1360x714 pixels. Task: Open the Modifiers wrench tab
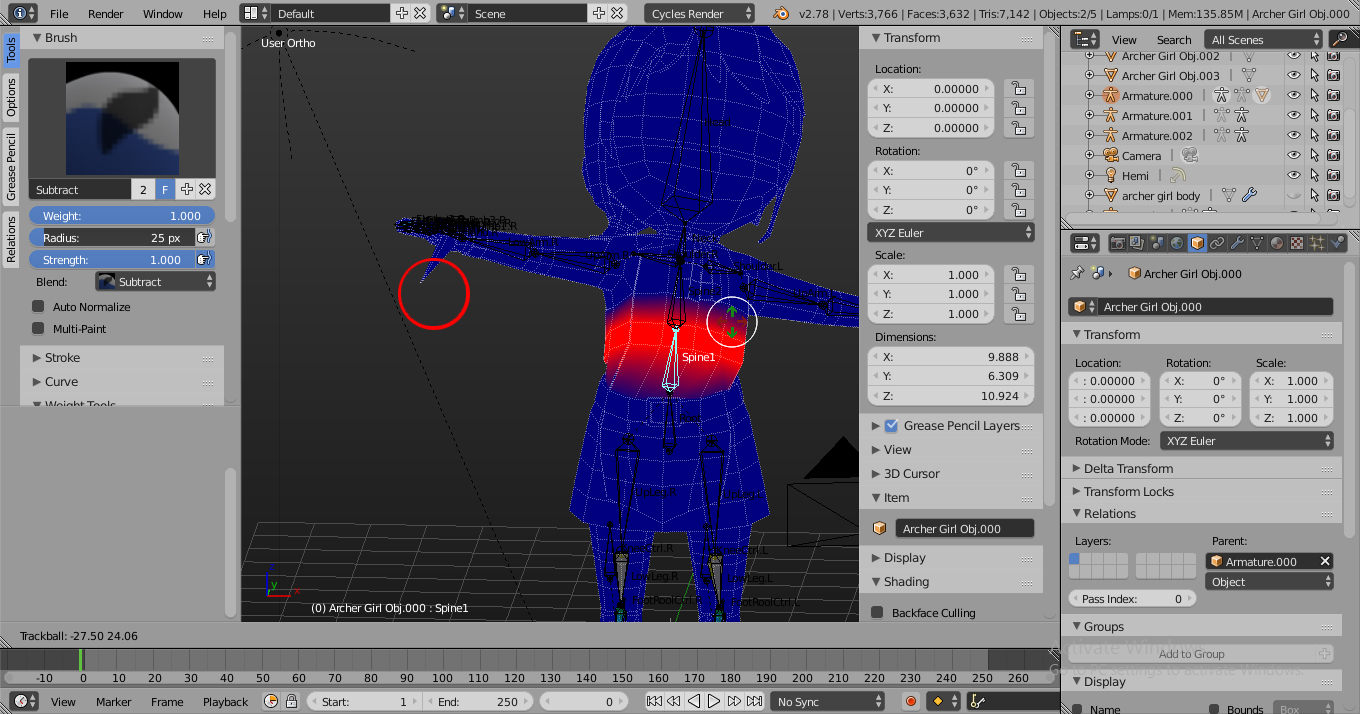click(x=1237, y=243)
